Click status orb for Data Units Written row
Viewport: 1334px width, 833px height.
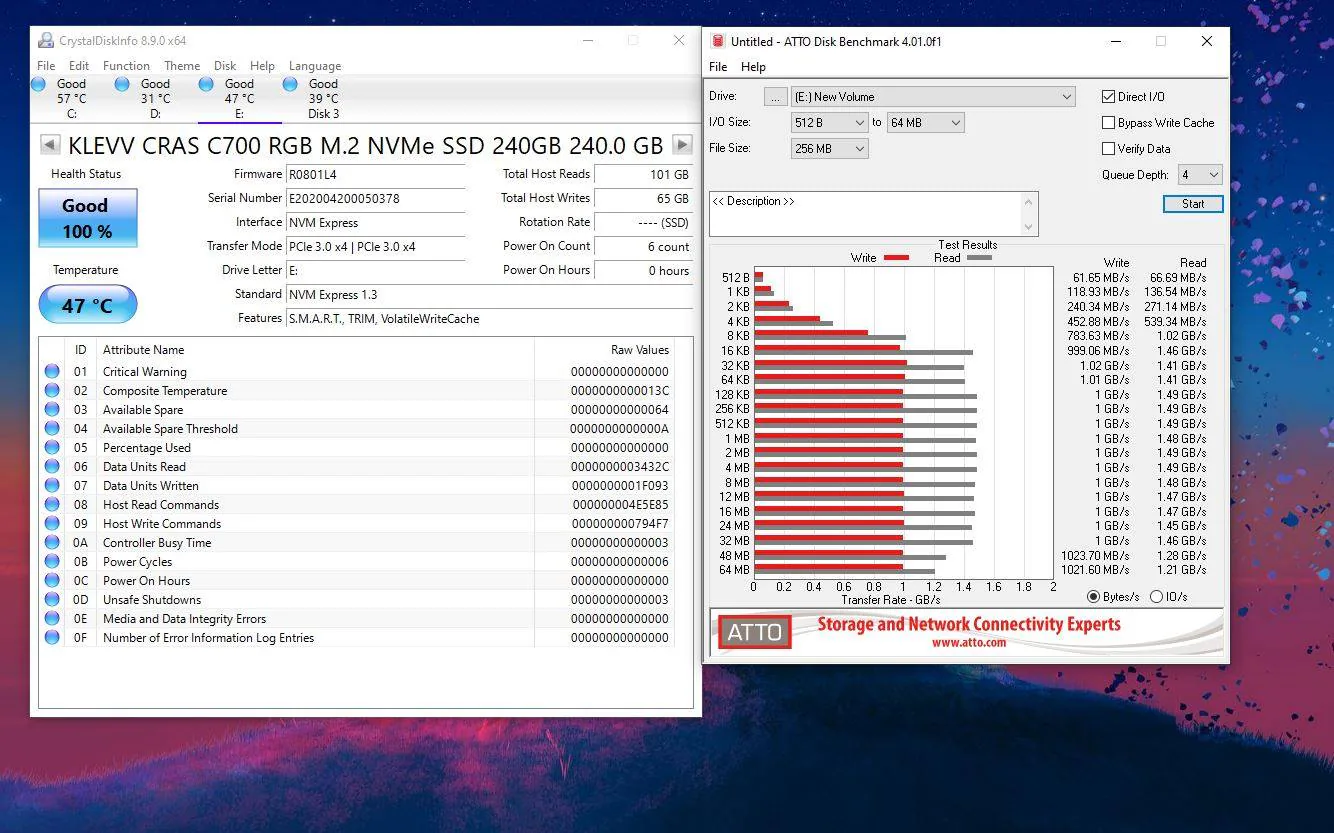52,486
